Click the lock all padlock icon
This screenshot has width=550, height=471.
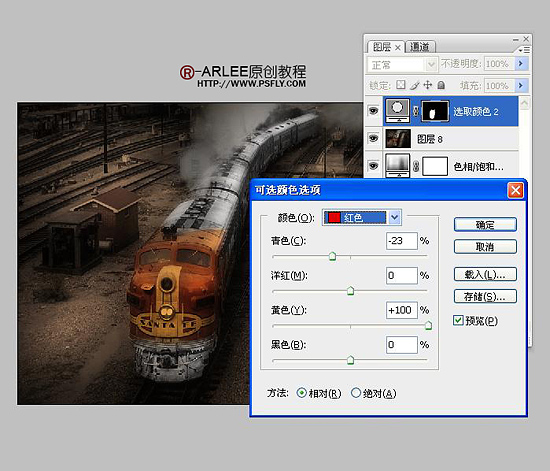tap(441, 85)
